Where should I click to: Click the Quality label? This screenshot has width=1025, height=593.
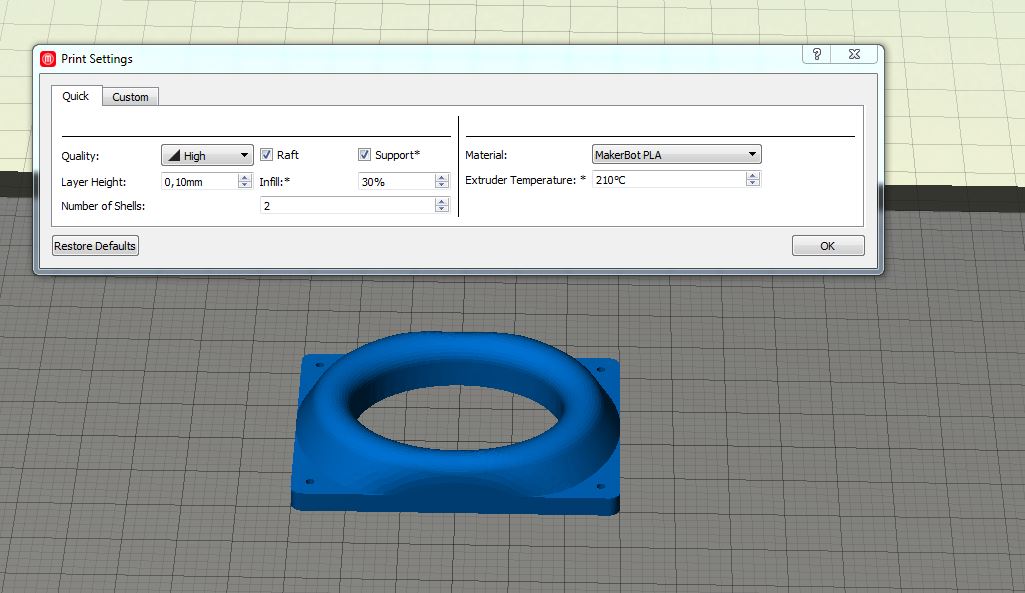80,156
